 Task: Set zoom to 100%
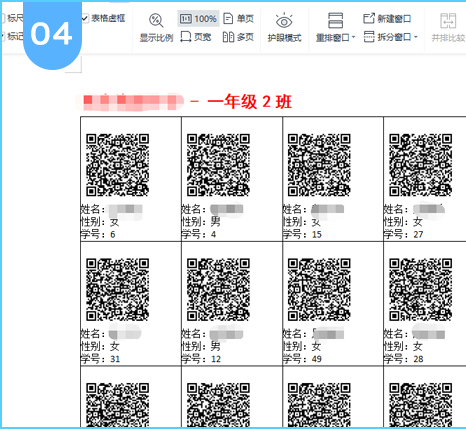(x=198, y=18)
